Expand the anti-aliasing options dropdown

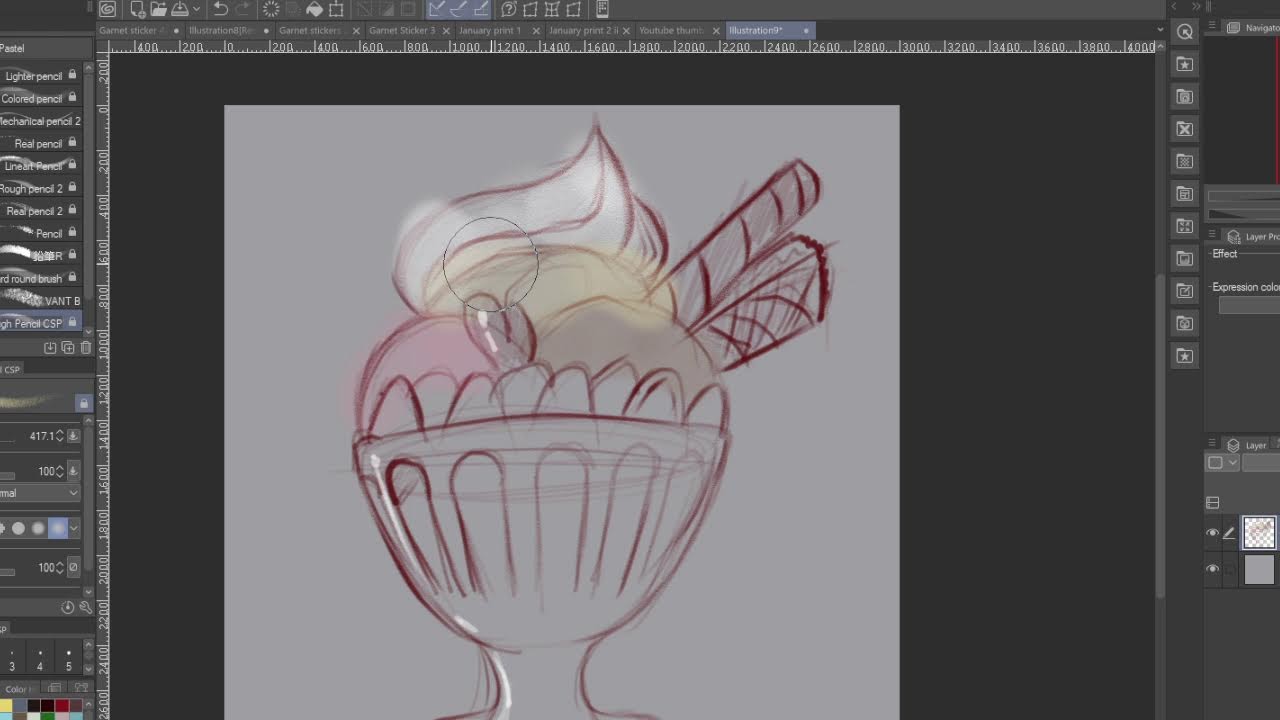point(74,528)
